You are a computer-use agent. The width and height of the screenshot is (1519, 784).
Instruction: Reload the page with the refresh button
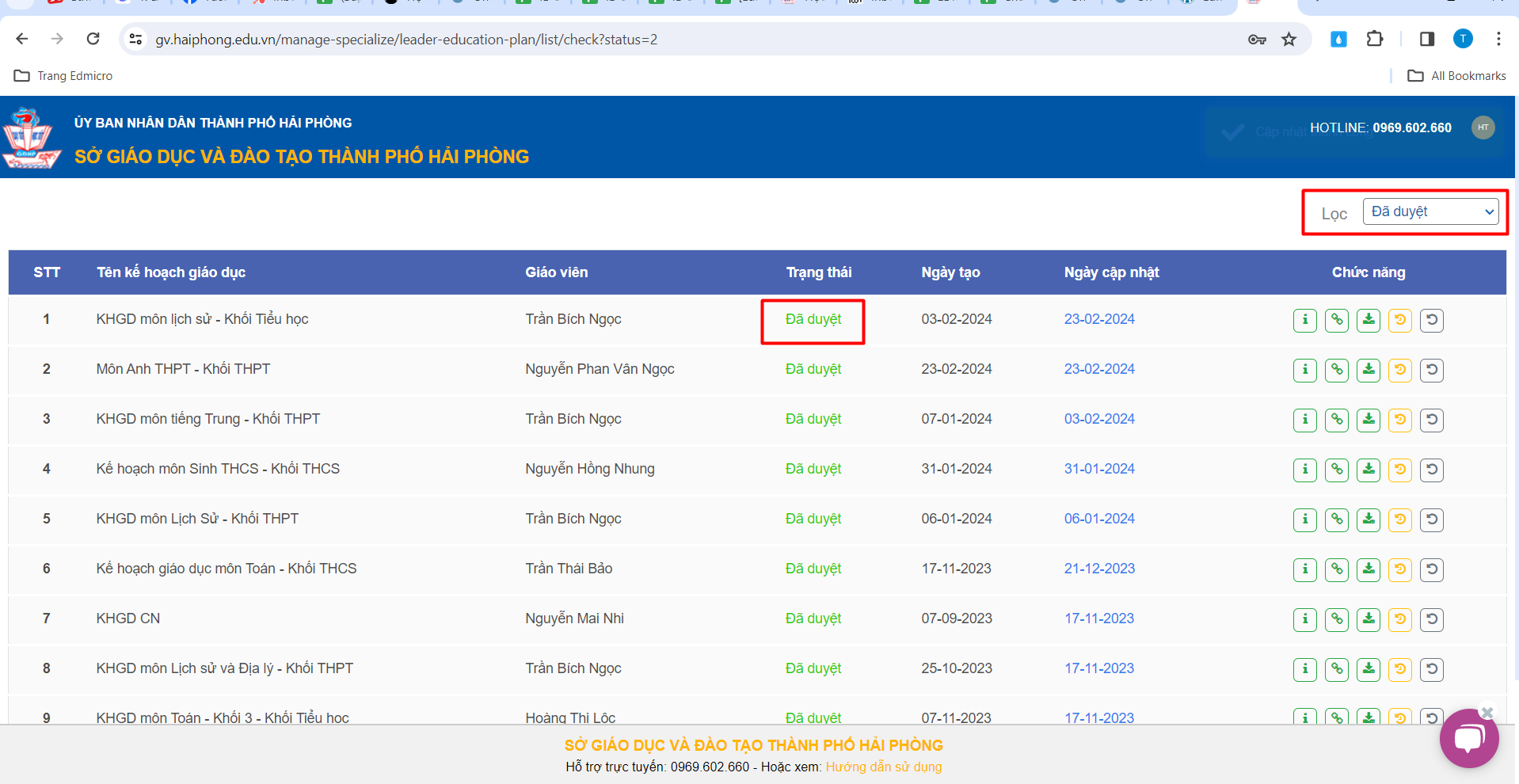point(93,39)
